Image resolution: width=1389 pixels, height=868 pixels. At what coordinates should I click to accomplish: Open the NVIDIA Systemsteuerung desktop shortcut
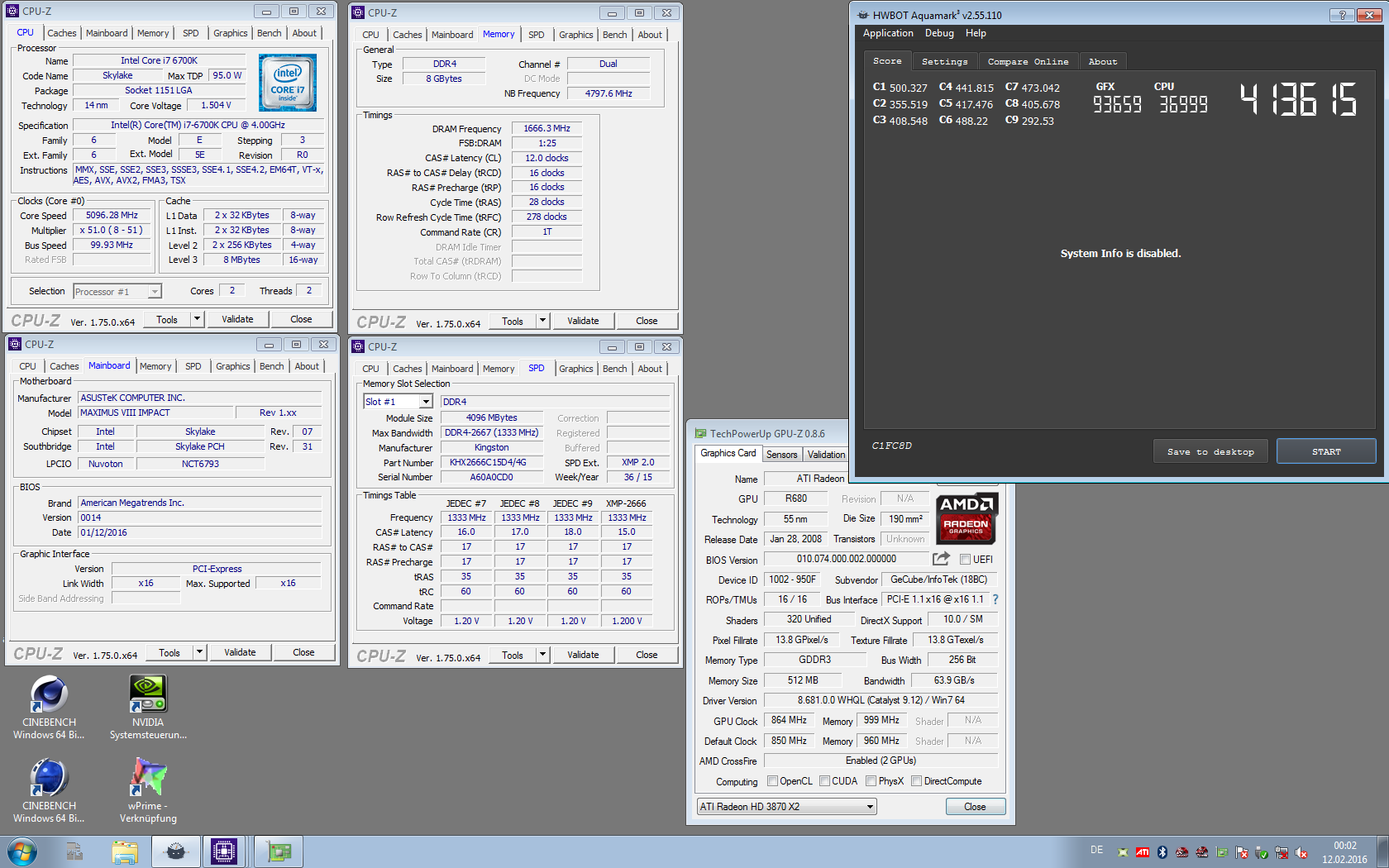[x=148, y=708]
